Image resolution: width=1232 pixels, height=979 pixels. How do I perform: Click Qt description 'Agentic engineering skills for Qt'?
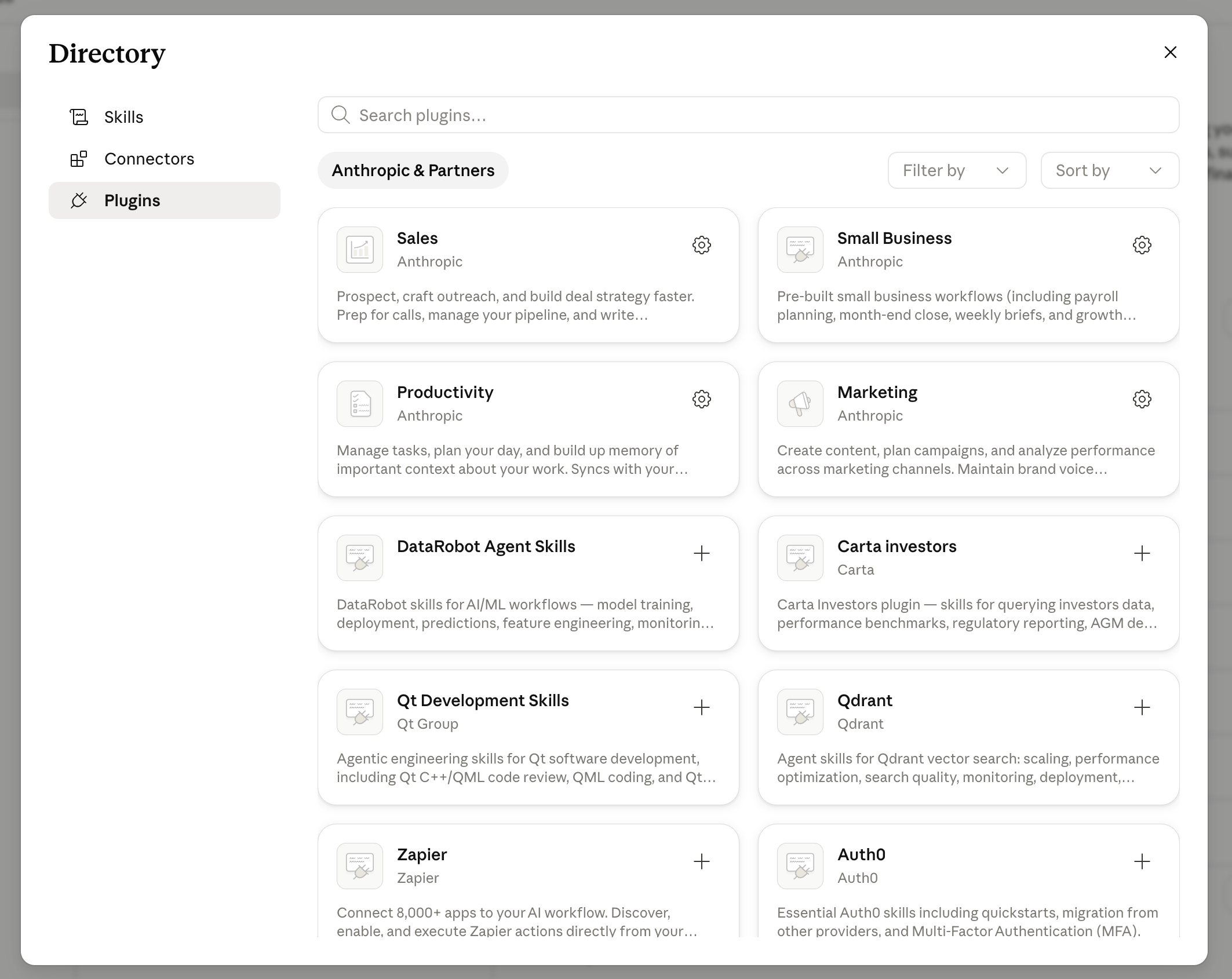(527, 768)
